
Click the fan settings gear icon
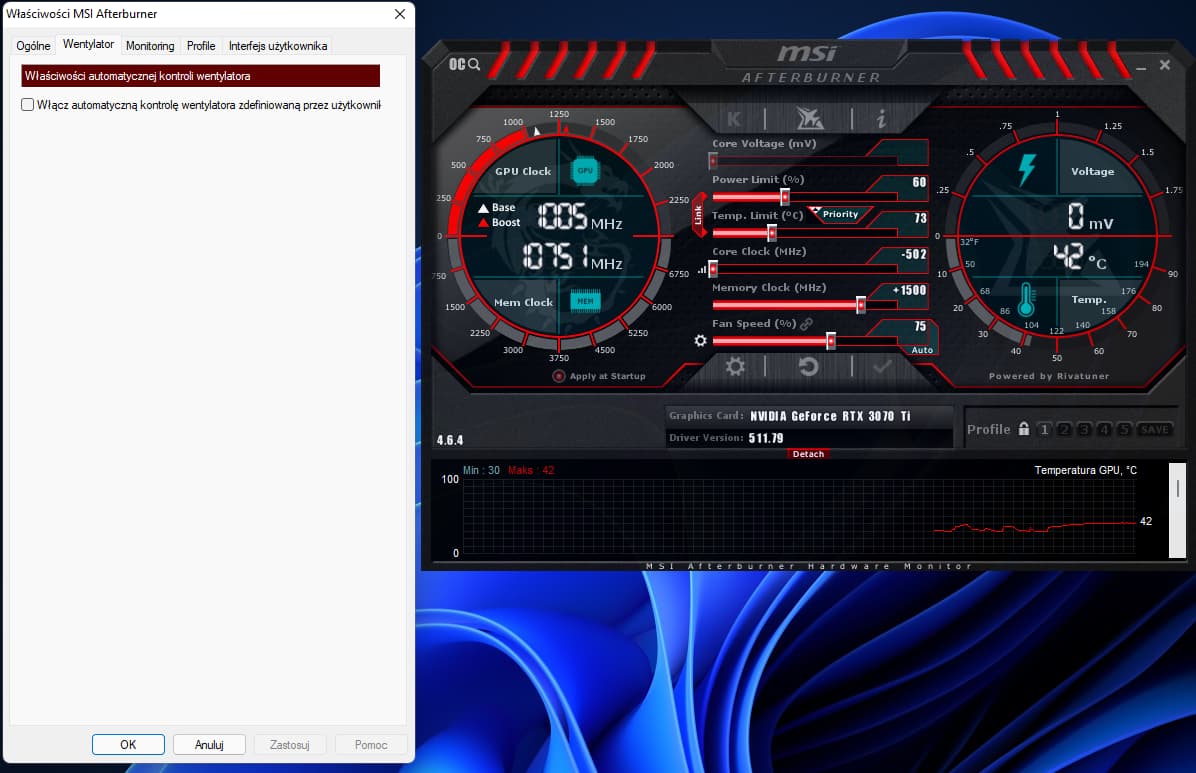point(700,341)
